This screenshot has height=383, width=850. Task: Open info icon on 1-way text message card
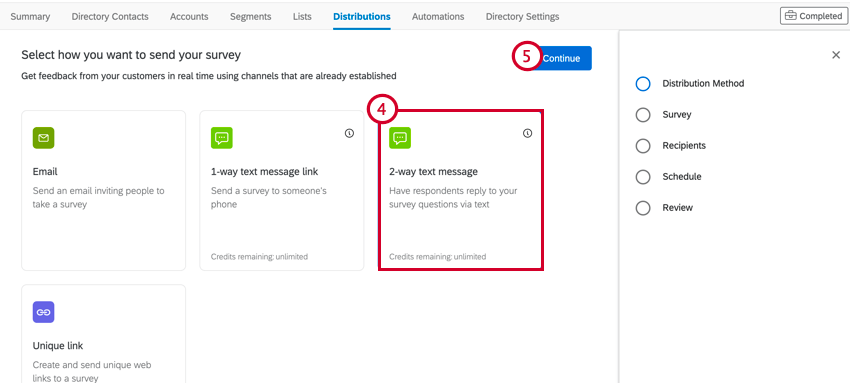click(349, 133)
